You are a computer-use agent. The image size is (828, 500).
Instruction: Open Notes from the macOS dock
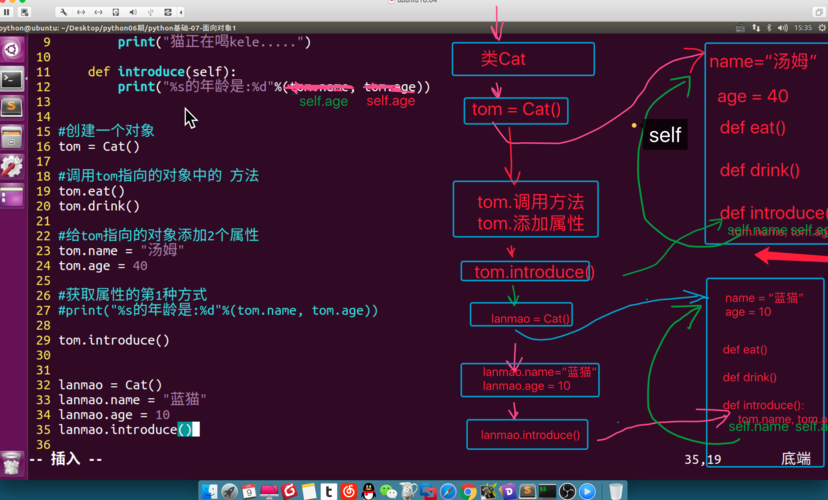(309, 492)
